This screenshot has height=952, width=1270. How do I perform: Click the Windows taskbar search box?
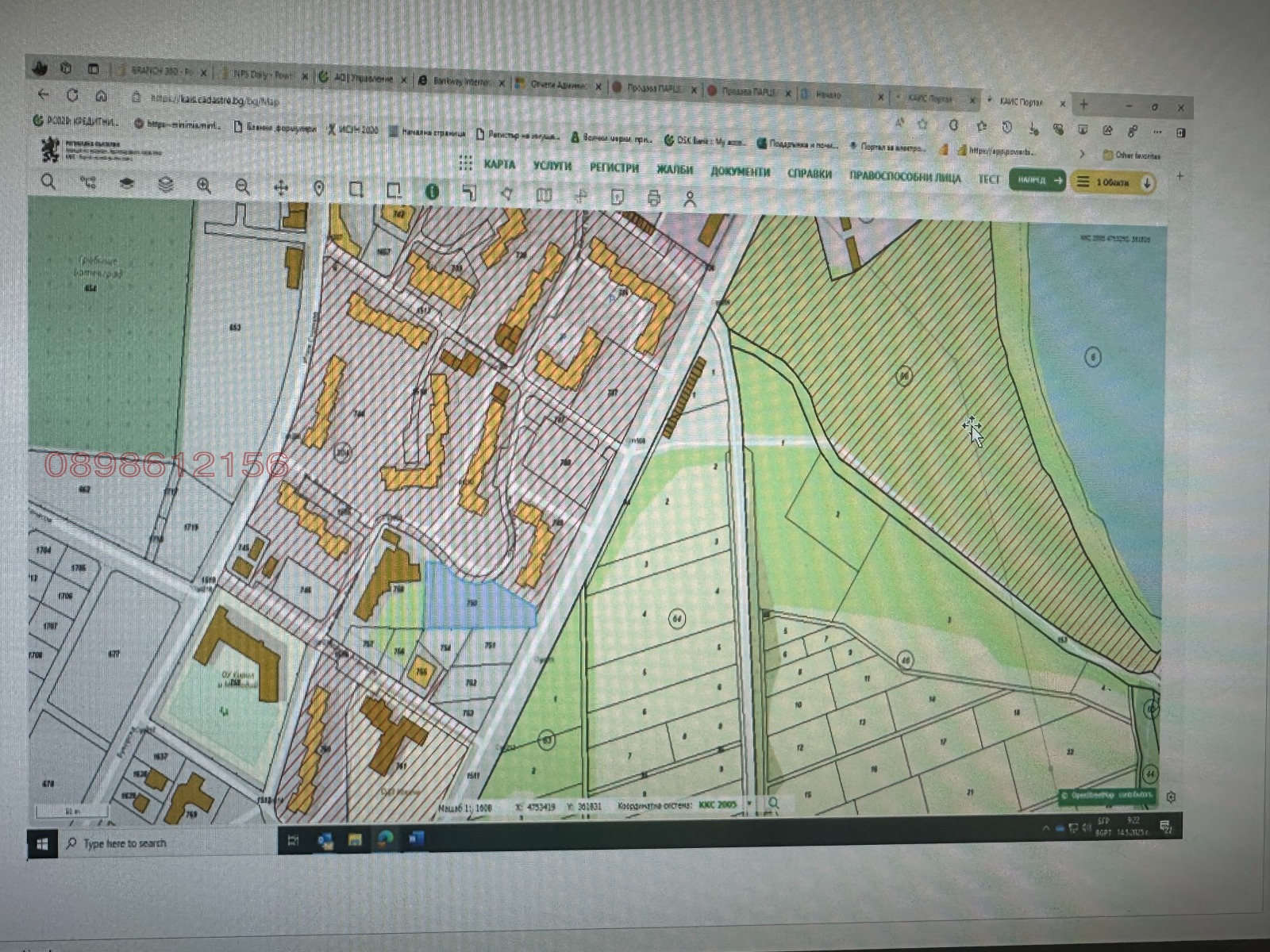pos(159,843)
